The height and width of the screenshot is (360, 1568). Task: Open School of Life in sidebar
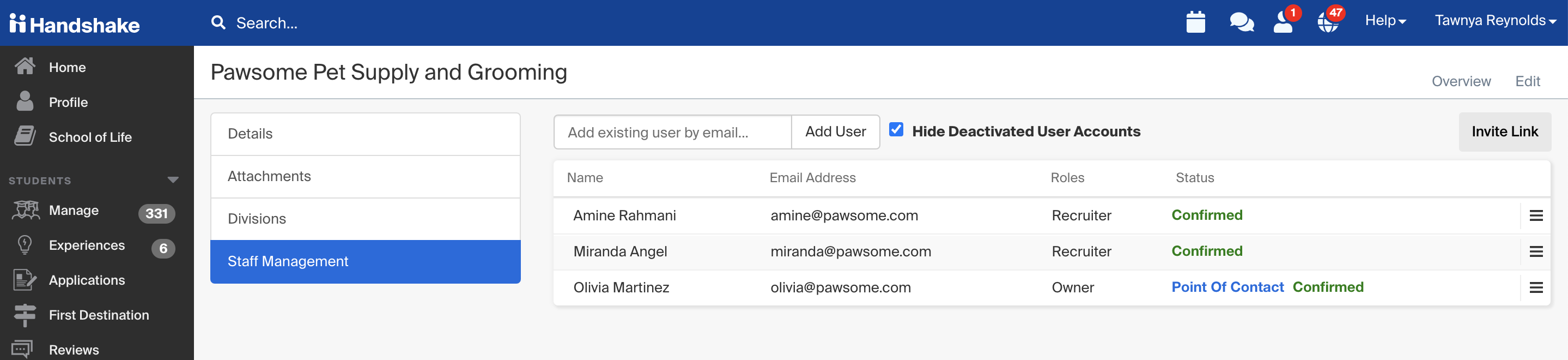(x=90, y=137)
